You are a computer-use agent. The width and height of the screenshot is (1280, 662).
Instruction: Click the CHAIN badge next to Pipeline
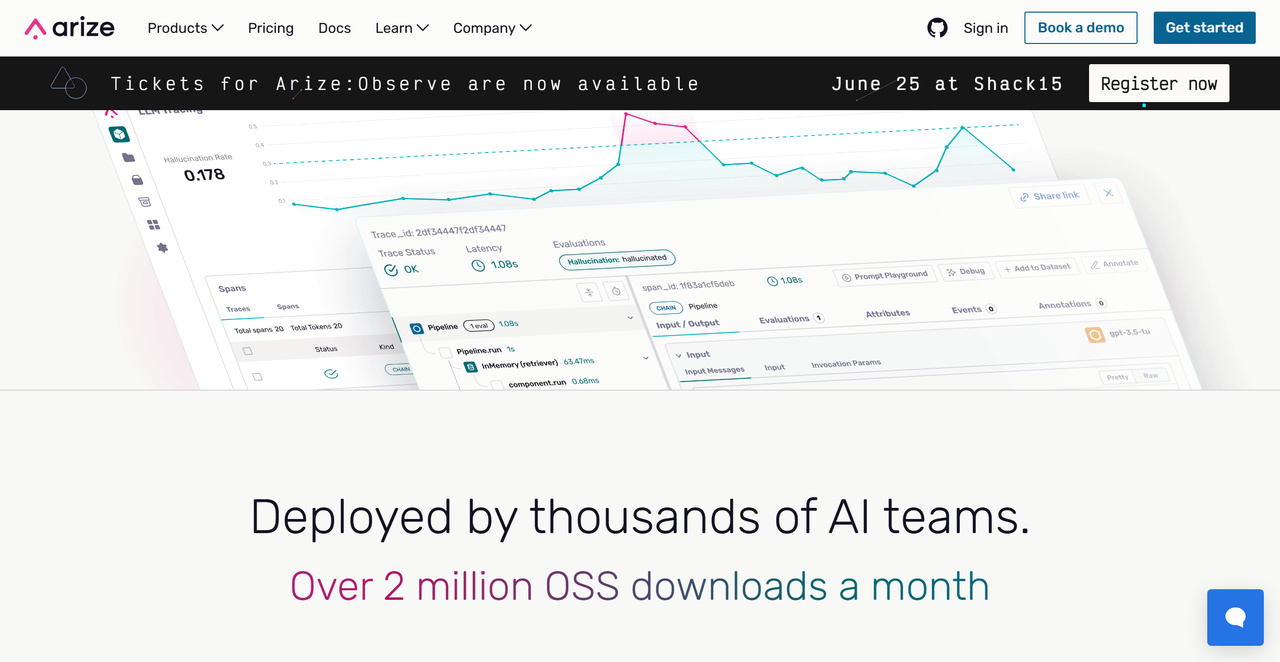point(666,308)
